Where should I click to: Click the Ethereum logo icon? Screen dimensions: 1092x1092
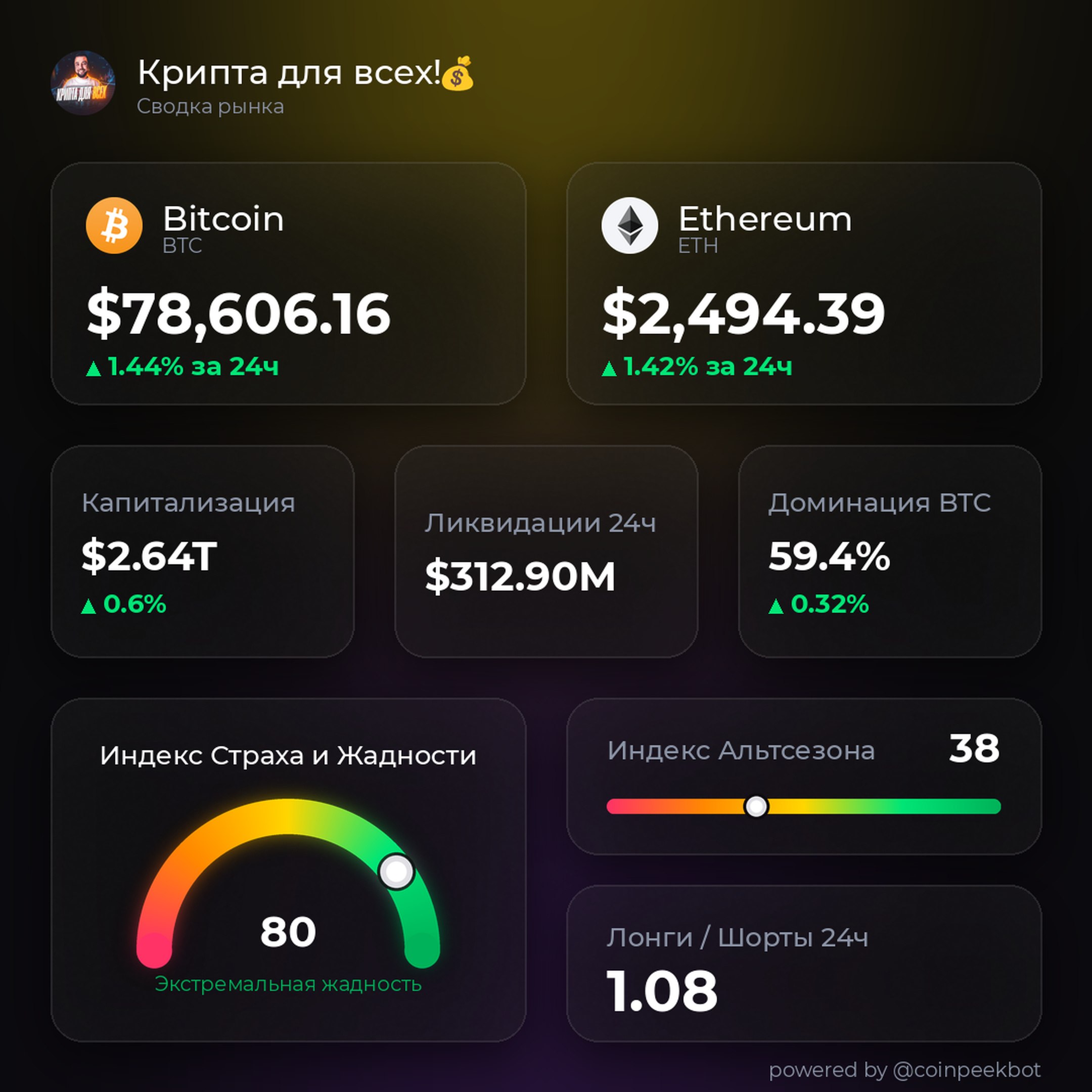629,225
